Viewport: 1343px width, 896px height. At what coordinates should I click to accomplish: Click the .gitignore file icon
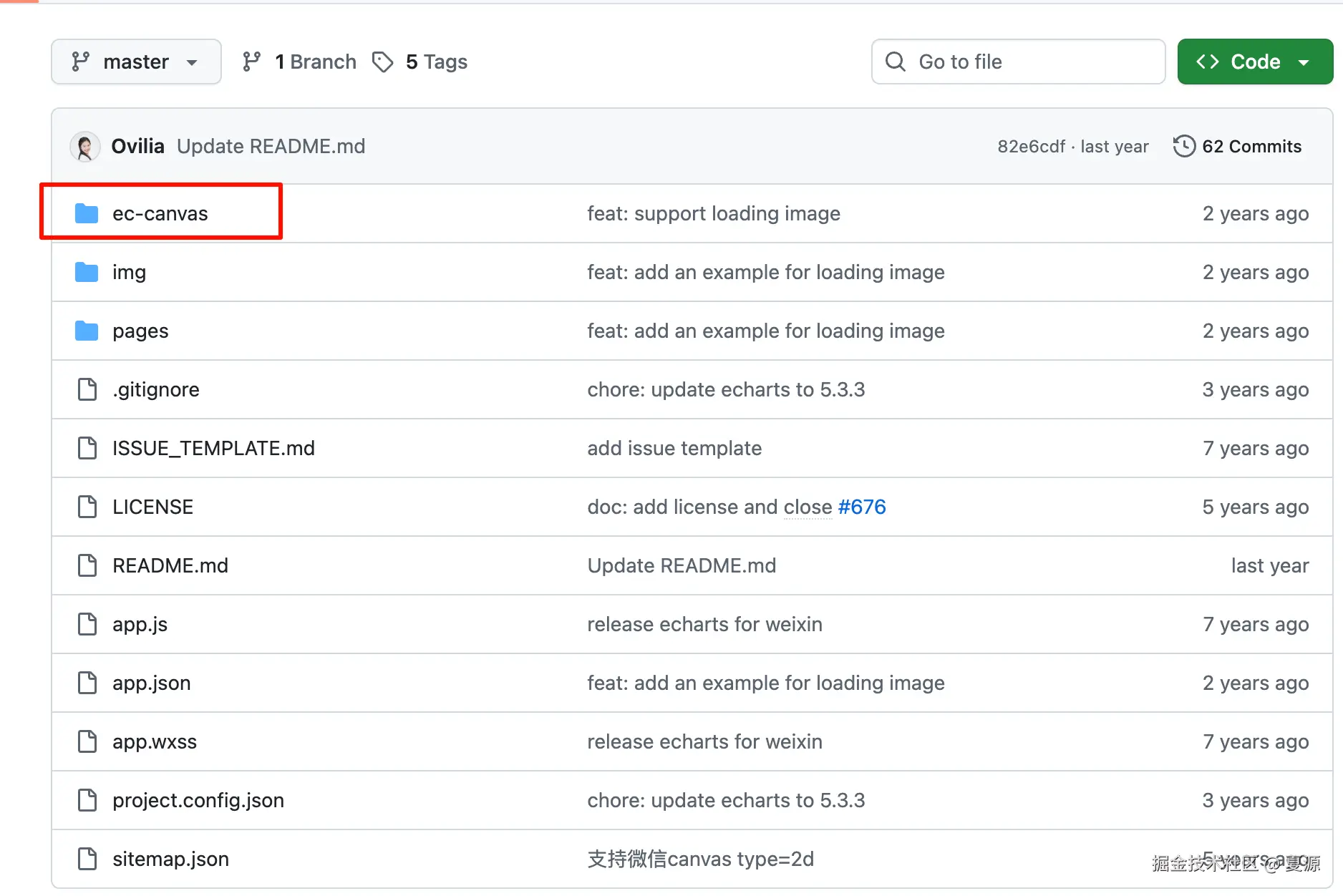coord(87,389)
